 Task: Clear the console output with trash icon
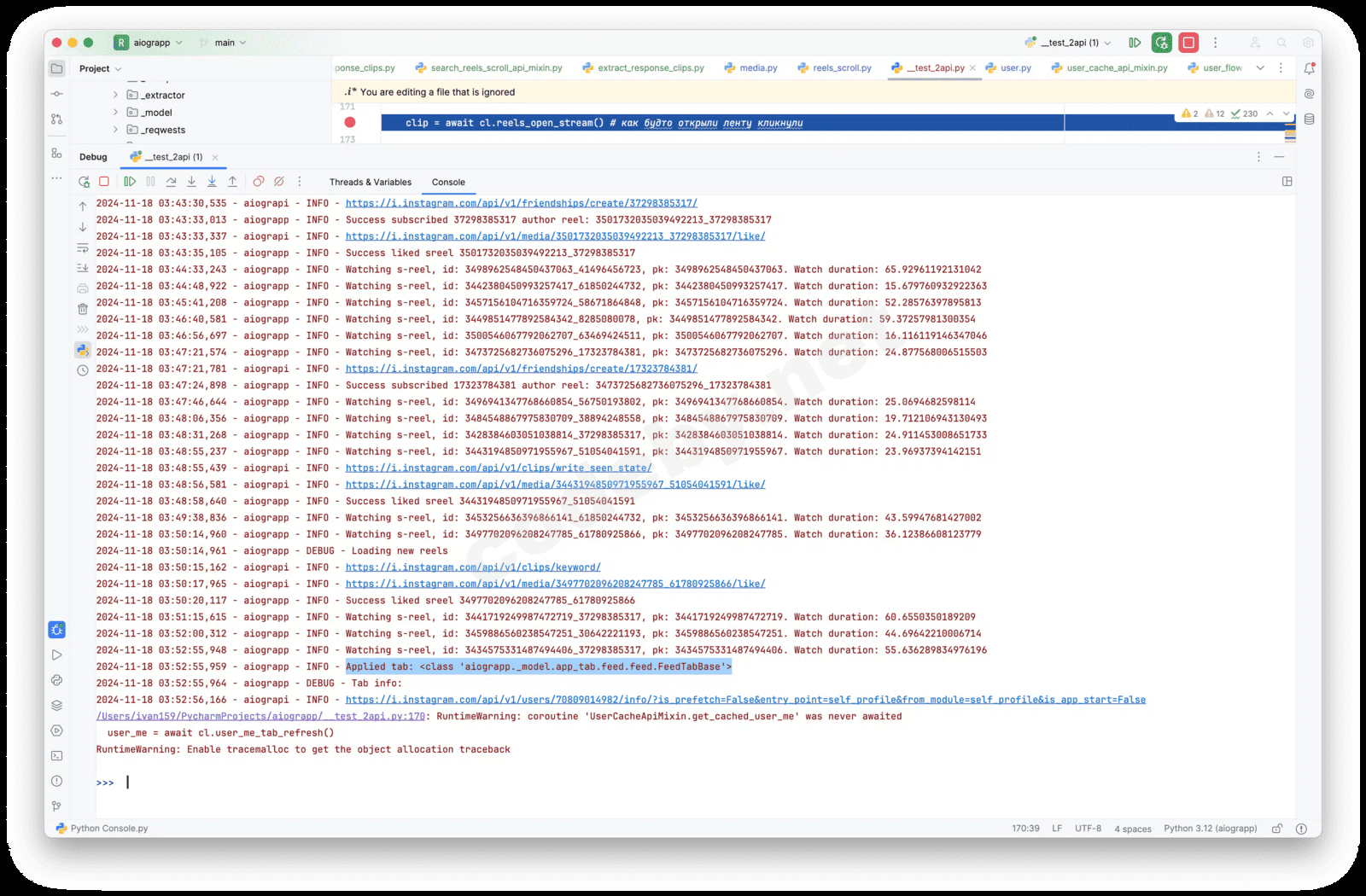(x=83, y=309)
